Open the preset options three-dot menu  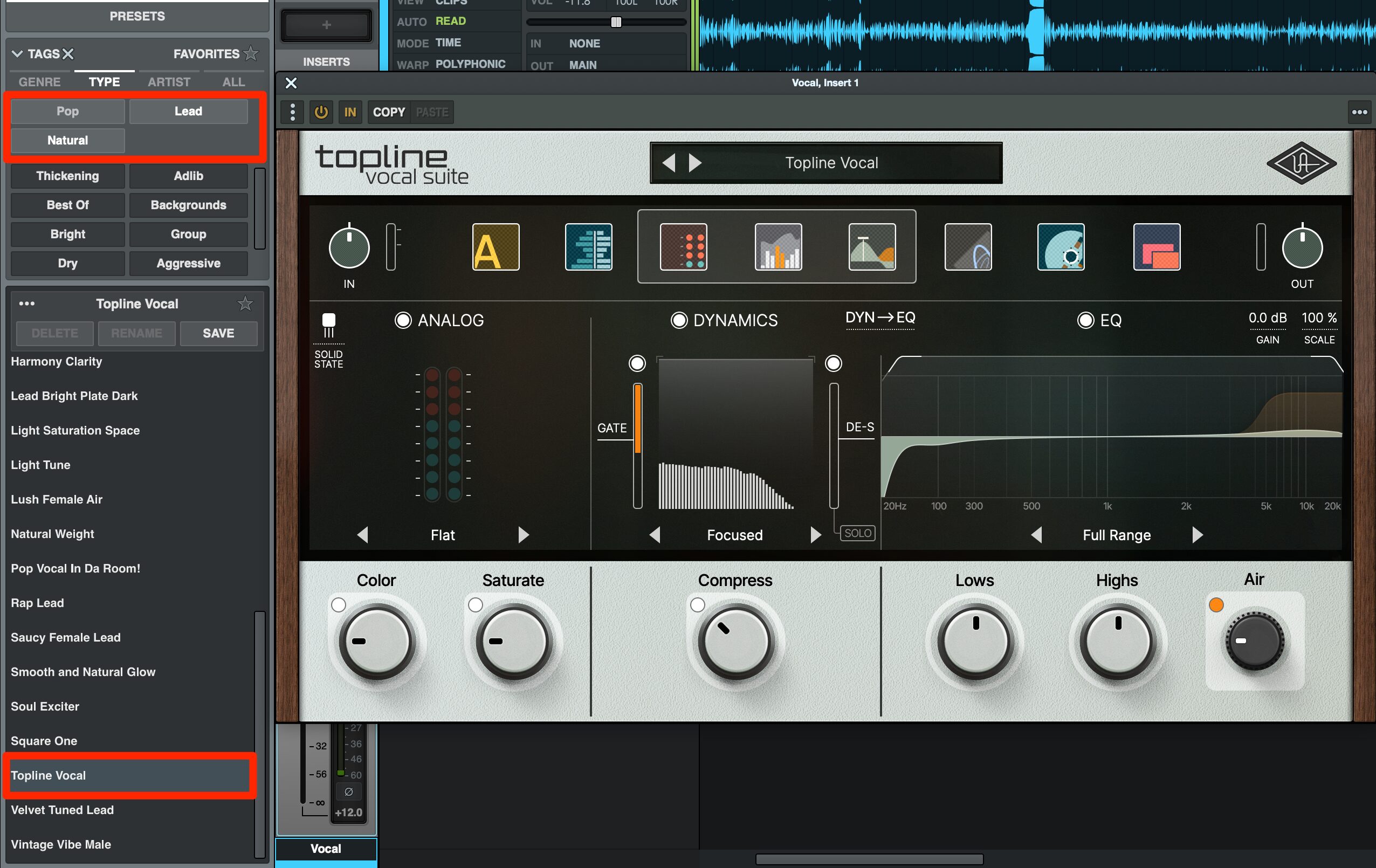(27, 304)
